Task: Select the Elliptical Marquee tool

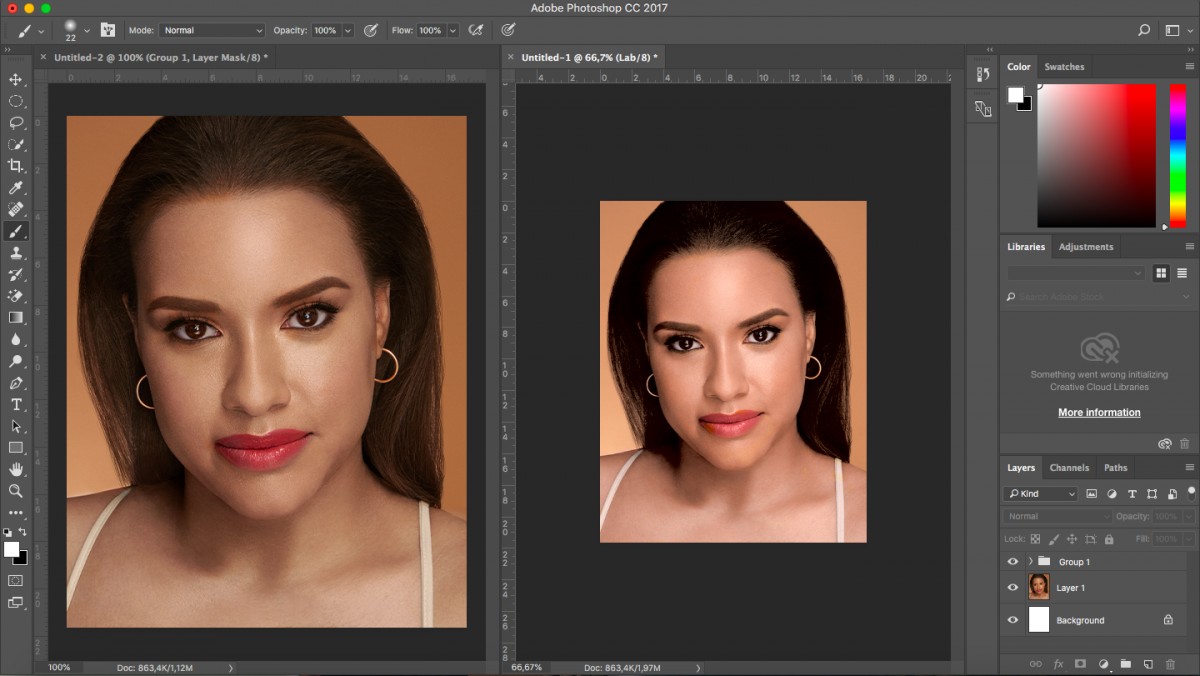Action: coord(16,101)
